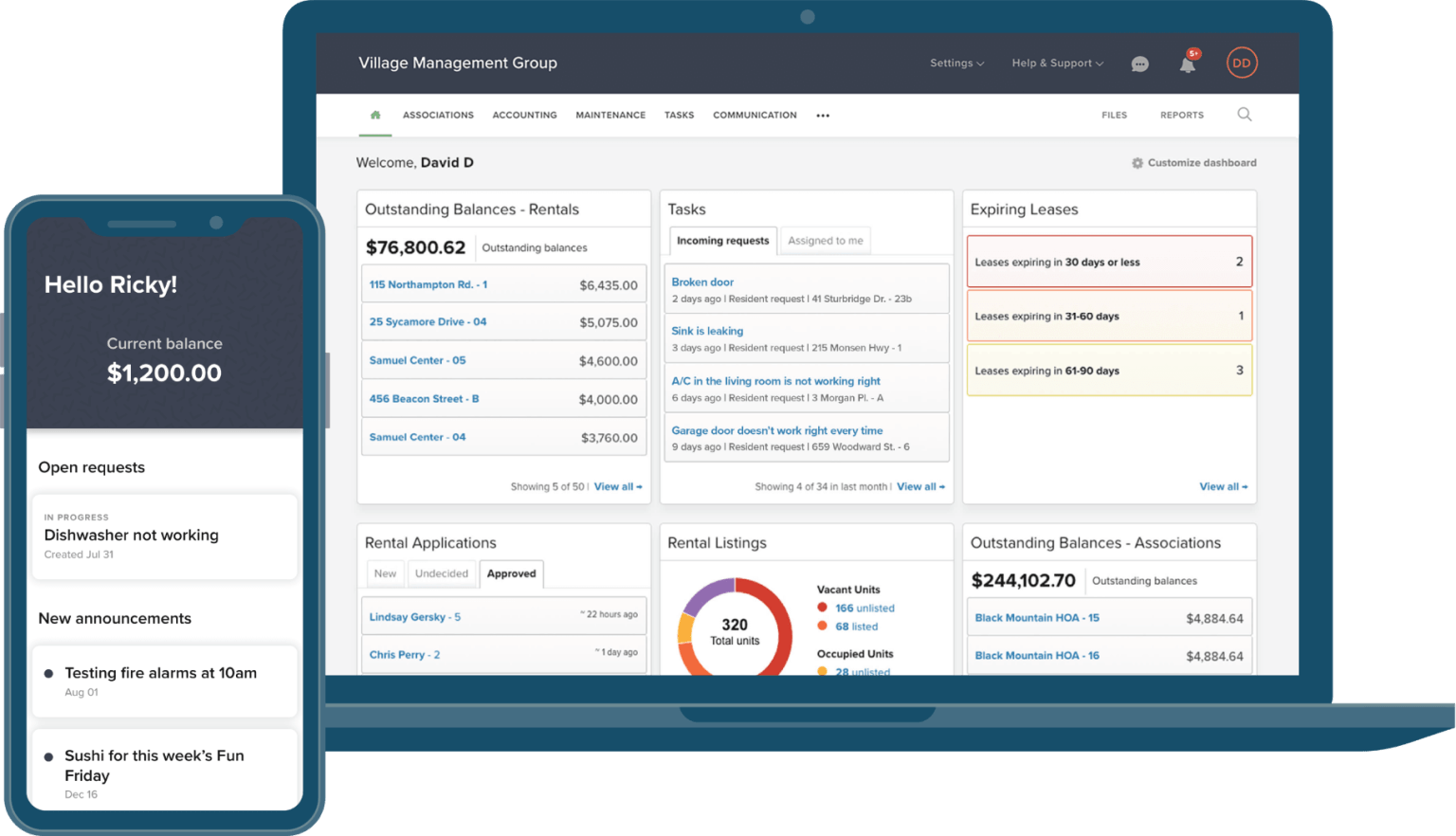Switch to the Accounting tab
This screenshot has width=1456, height=836.
pos(524,115)
